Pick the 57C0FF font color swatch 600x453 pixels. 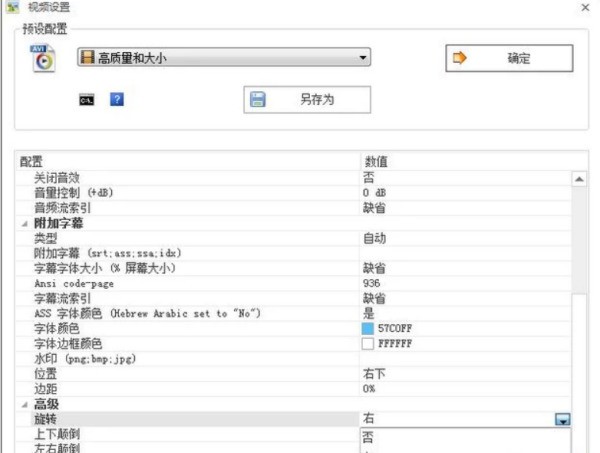pos(367,328)
